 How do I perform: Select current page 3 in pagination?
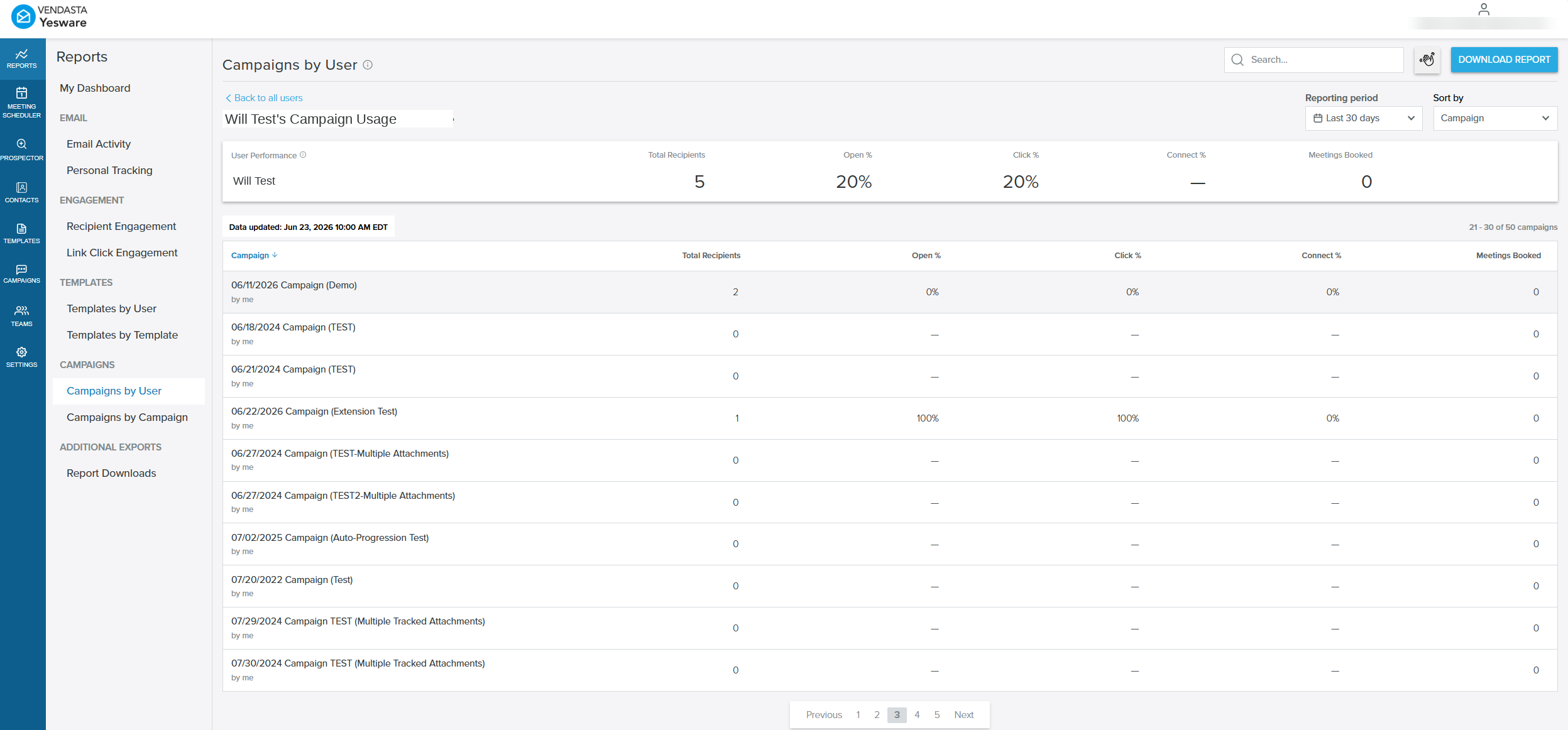point(897,715)
